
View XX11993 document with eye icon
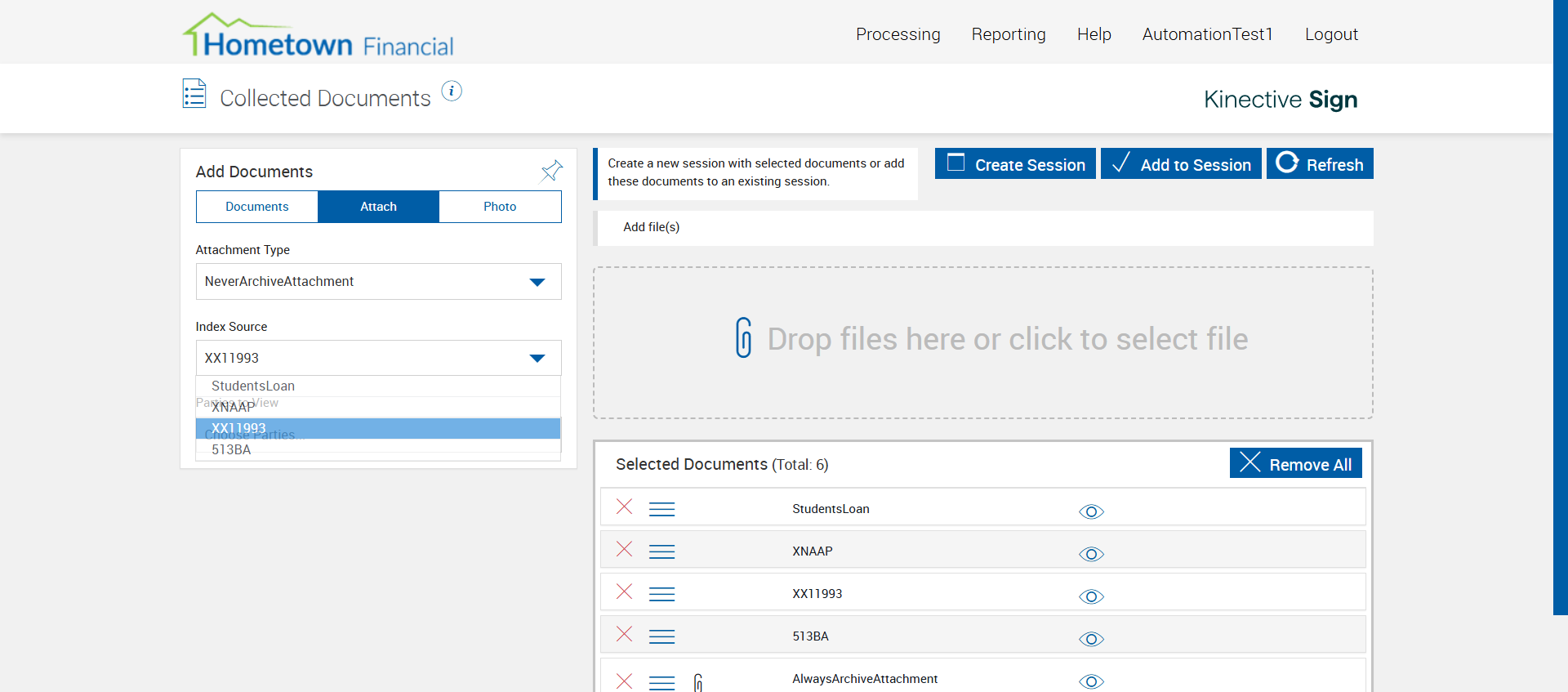pyautogui.click(x=1091, y=597)
